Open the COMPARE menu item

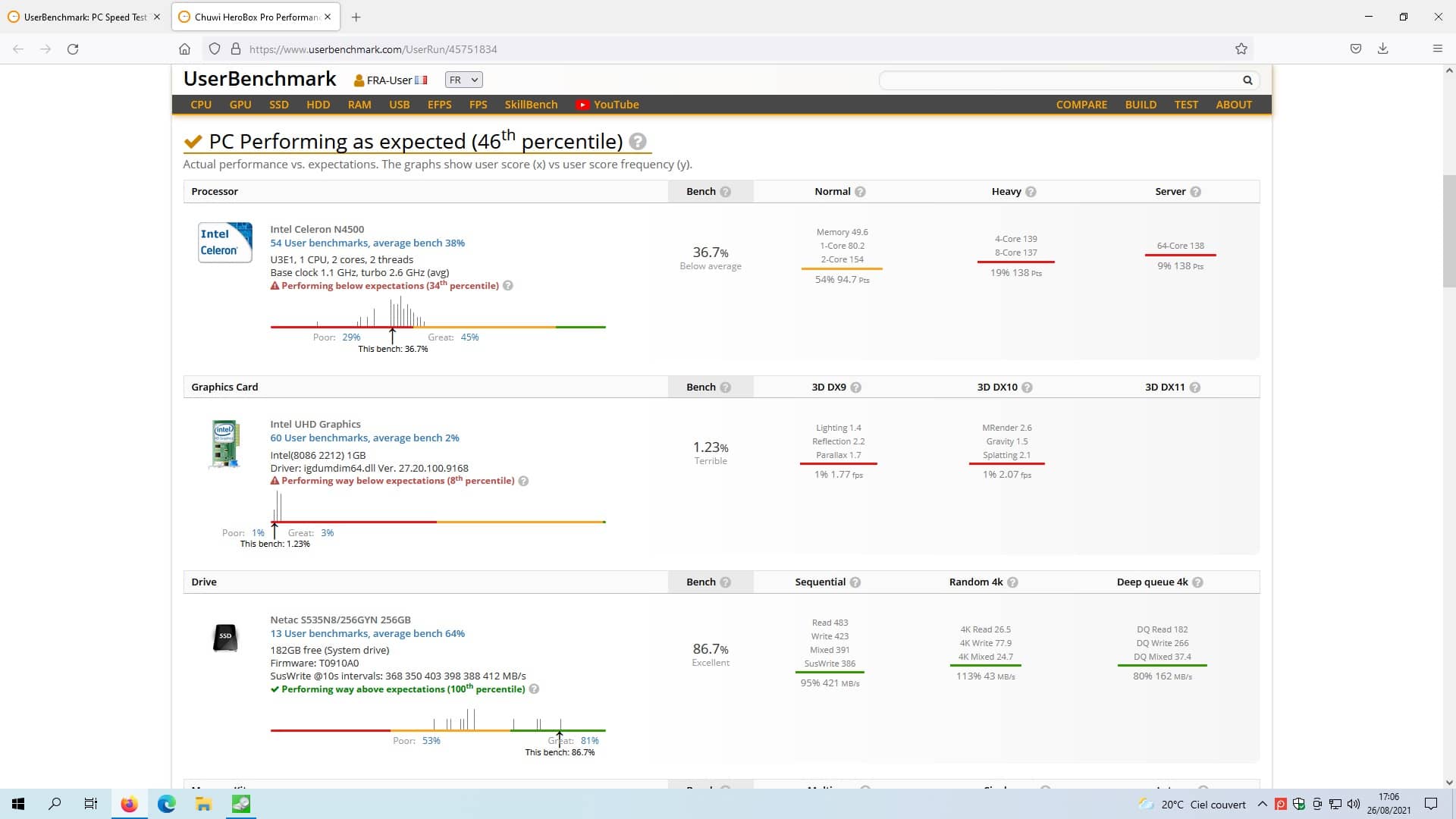1081,105
